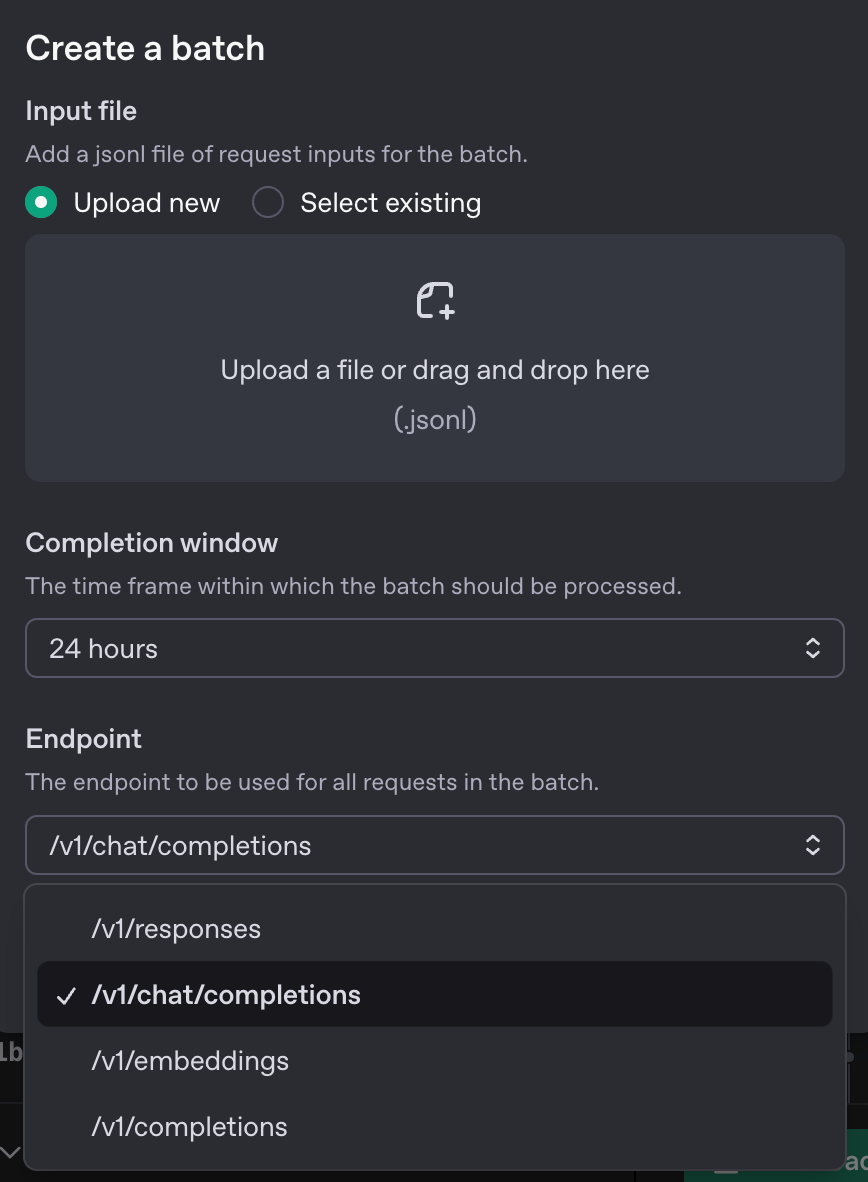Open the Endpoint dropdown
Image resolution: width=868 pixels, height=1182 pixels.
click(435, 845)
